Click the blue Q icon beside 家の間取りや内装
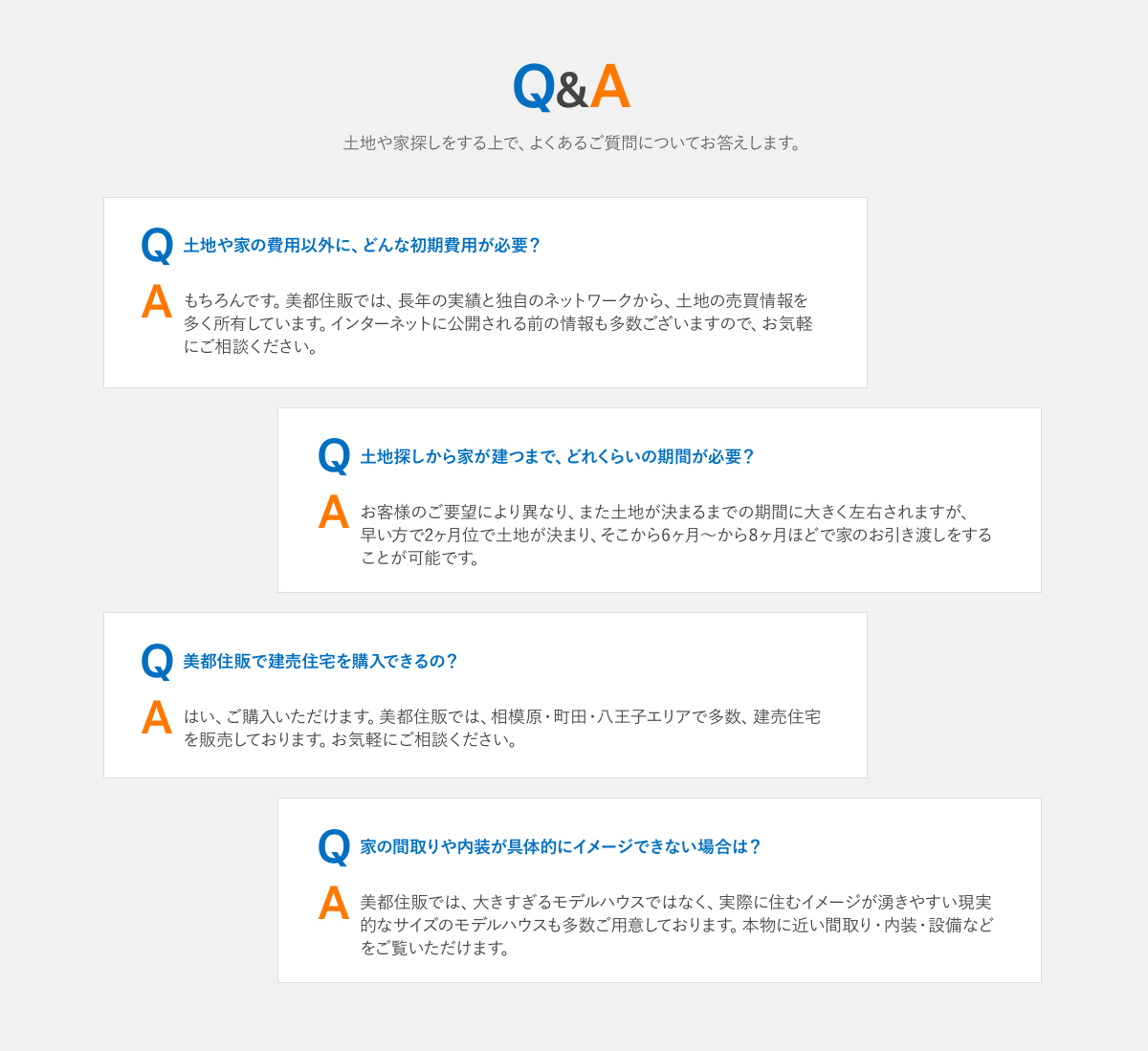 click(x=334, y=847)
